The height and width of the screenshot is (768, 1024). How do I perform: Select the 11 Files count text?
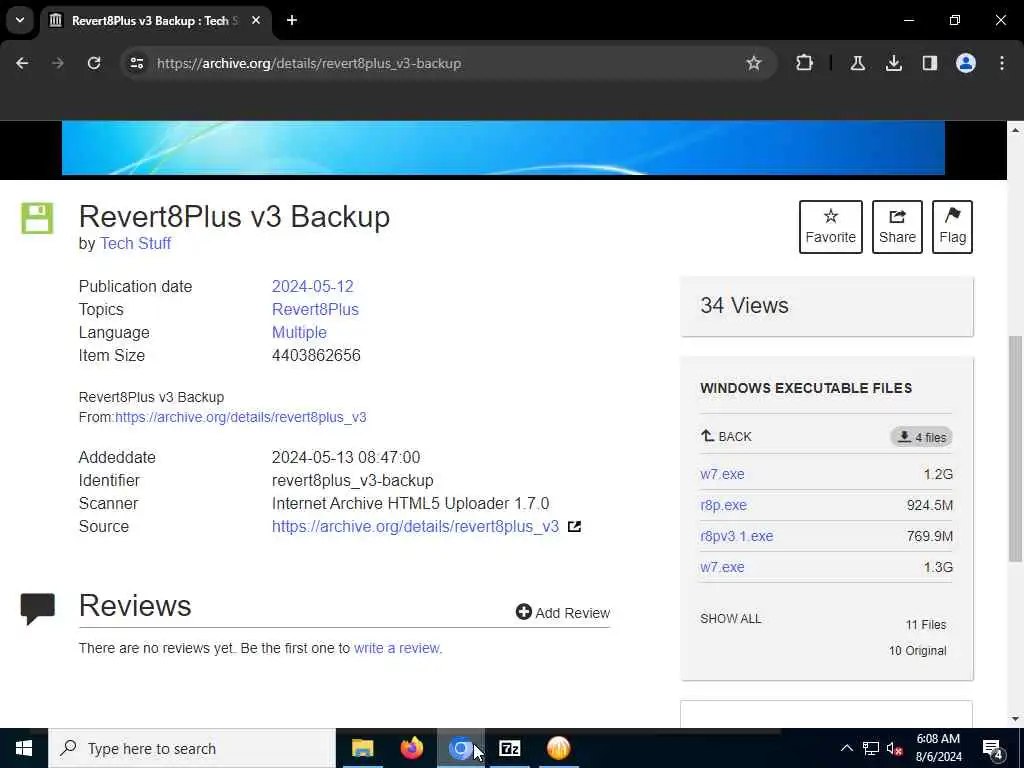(x=925, y=625)
